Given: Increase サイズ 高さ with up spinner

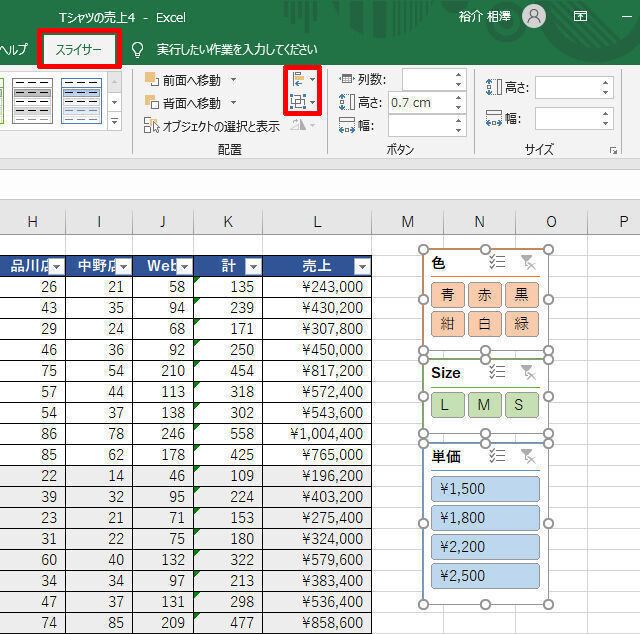Looking at the screenshot, I should pyautogui.click(x=605, y=83).
